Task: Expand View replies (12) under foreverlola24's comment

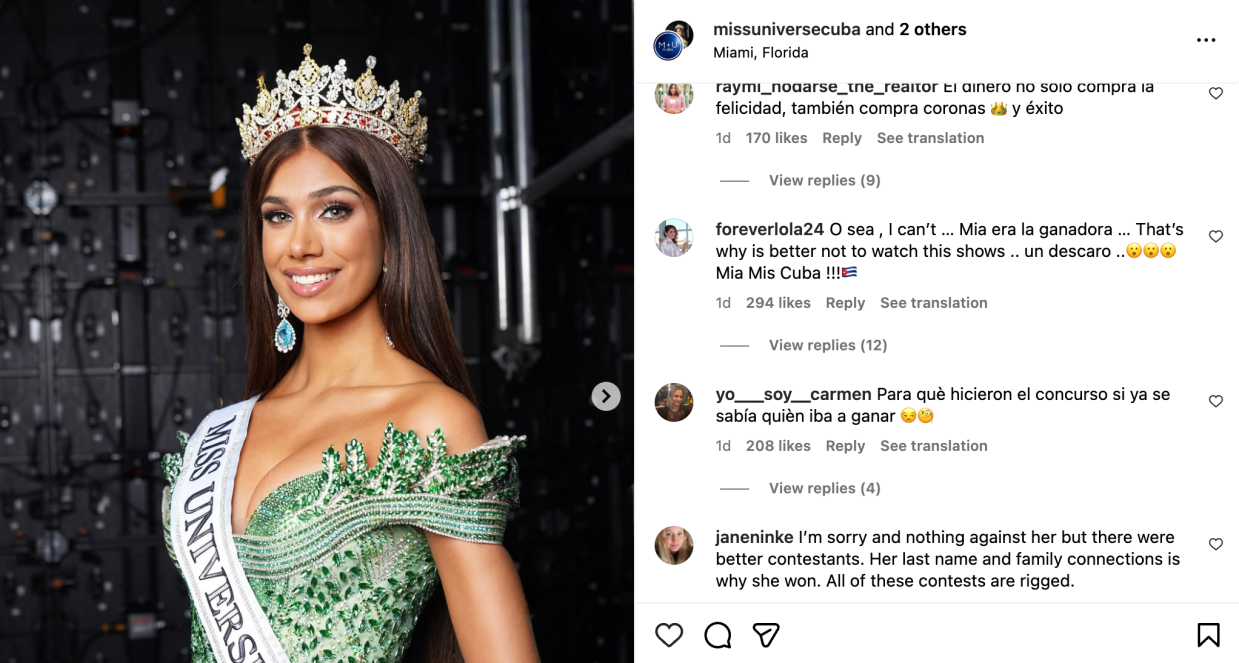Action: click(x=826, y=345)
